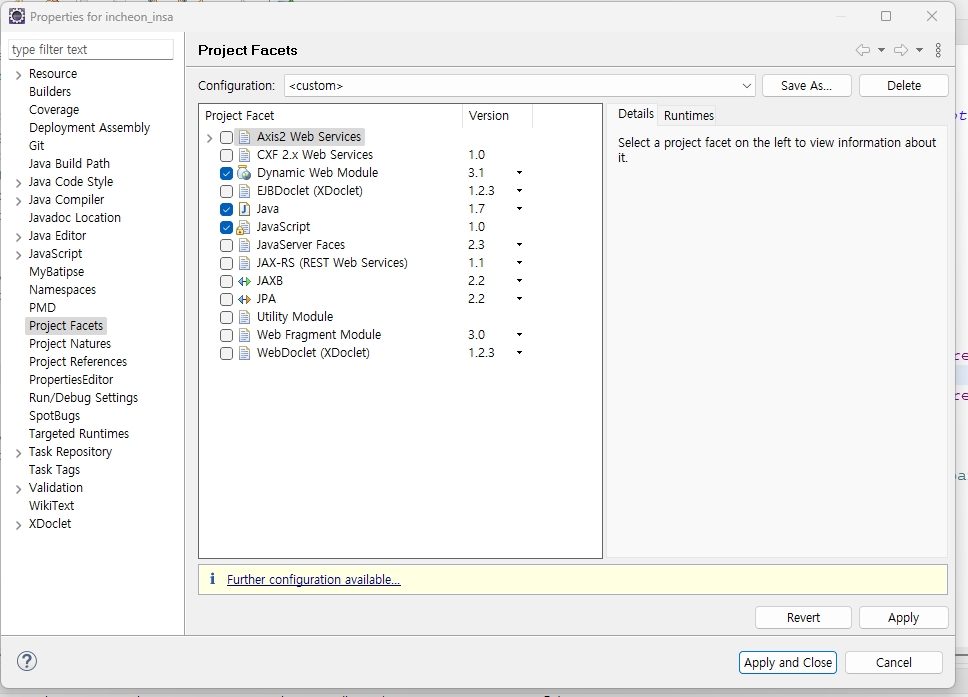Check the Web Fragment Module checkbox

coord(227,335)
